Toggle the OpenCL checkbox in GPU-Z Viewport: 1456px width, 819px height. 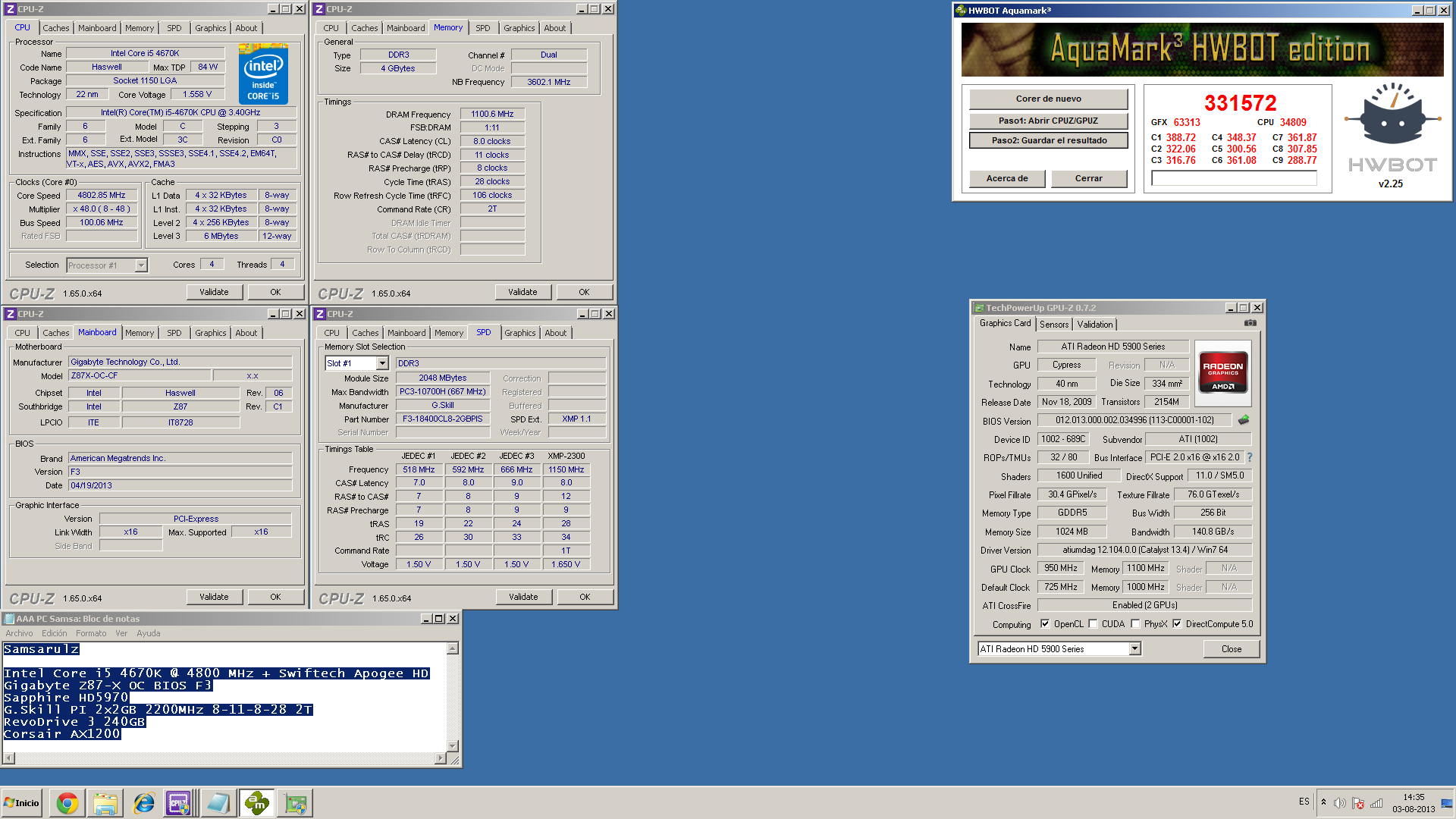click(x=1045, y=624)
